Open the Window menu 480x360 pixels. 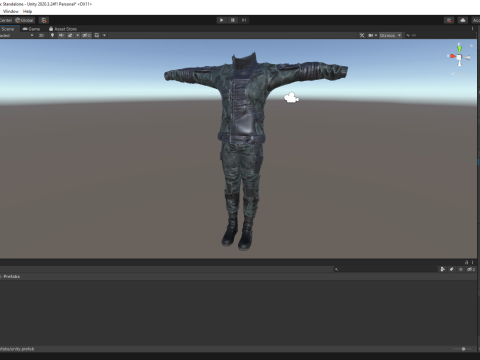coord(11,11)
